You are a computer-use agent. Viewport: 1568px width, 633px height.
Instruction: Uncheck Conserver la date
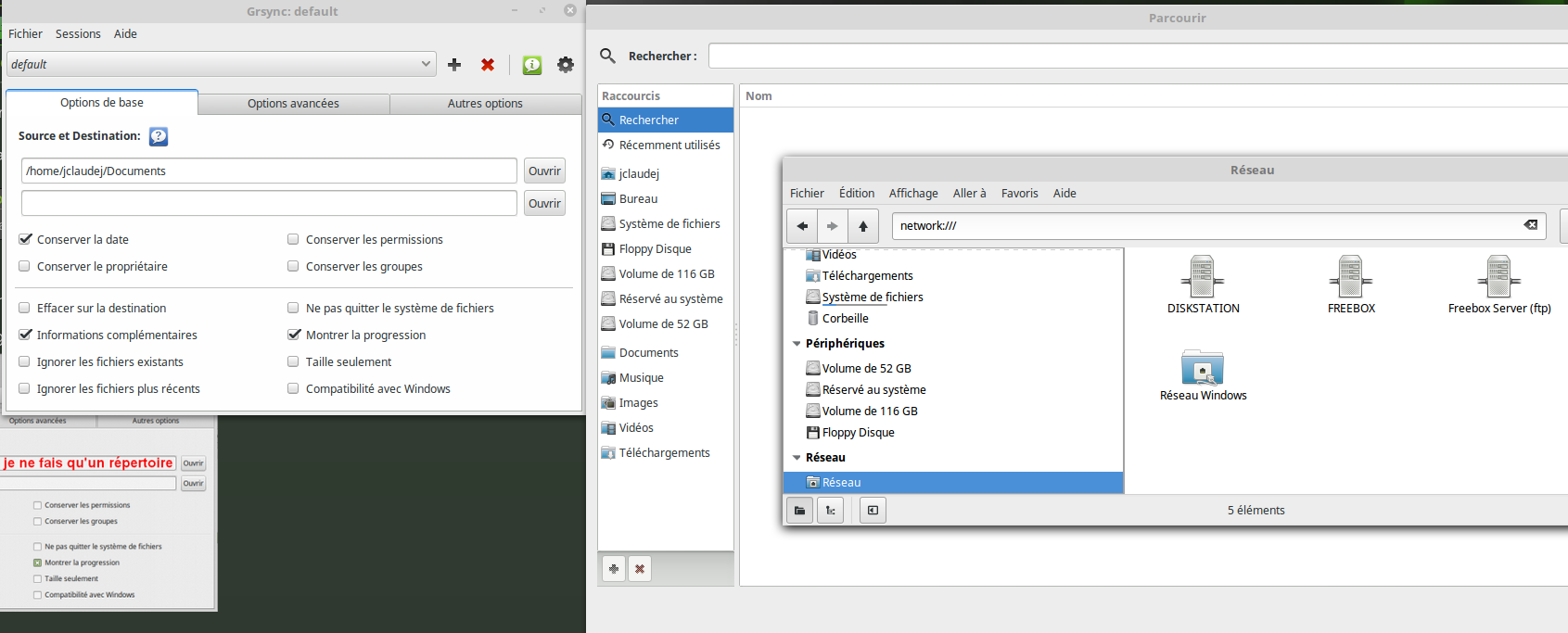tap(25, 239)
